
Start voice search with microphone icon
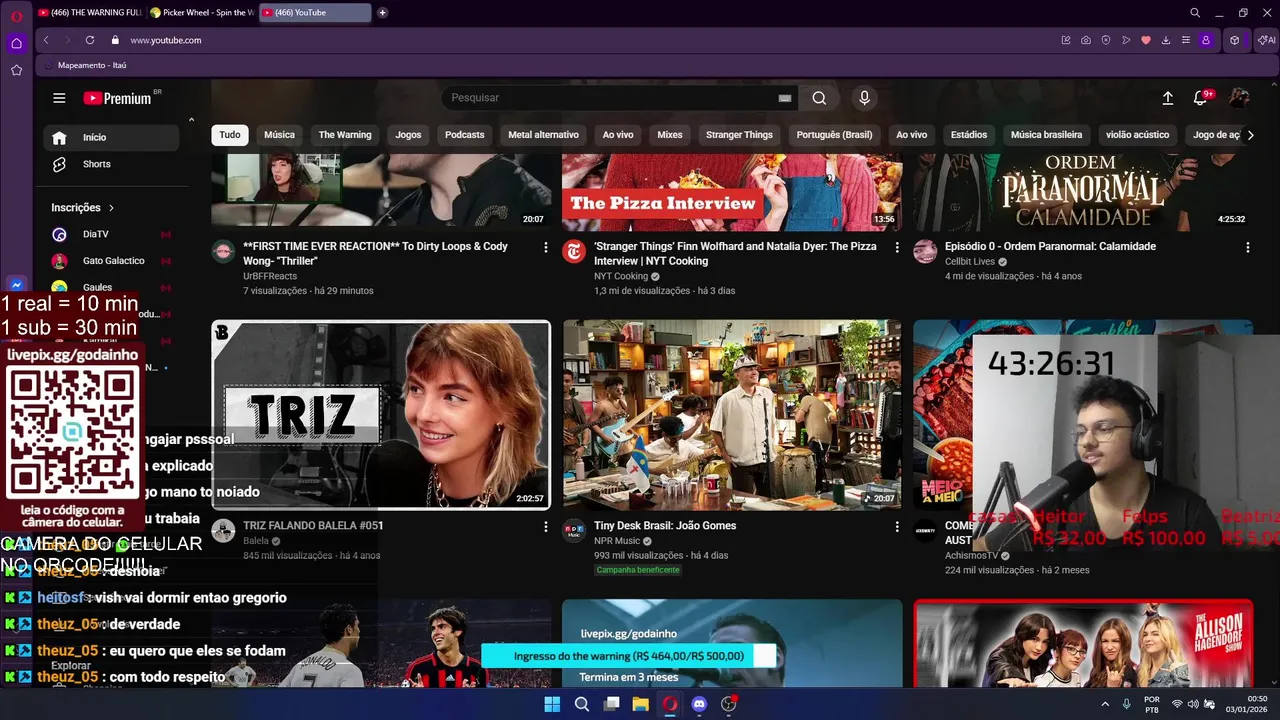tap(864, 98)
